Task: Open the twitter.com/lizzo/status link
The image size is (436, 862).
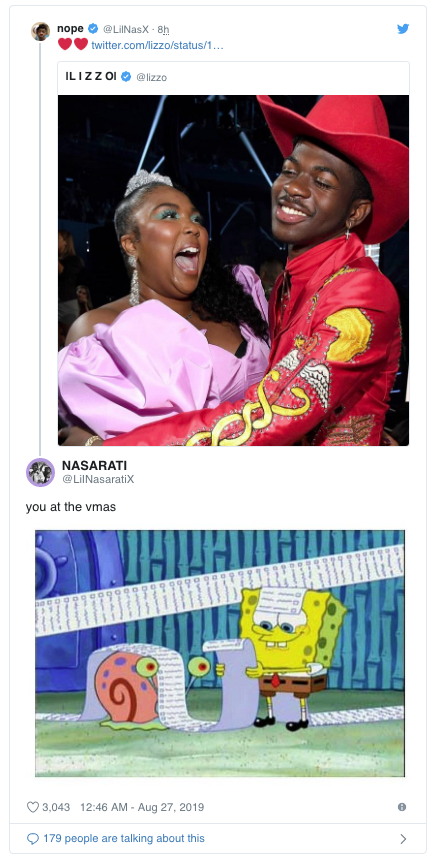Action: [157, 45]
